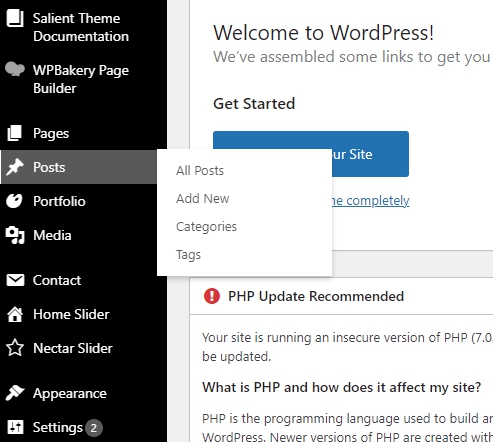Click the Posts pushpin icon
493x442 pixels.
coord(15,167)
